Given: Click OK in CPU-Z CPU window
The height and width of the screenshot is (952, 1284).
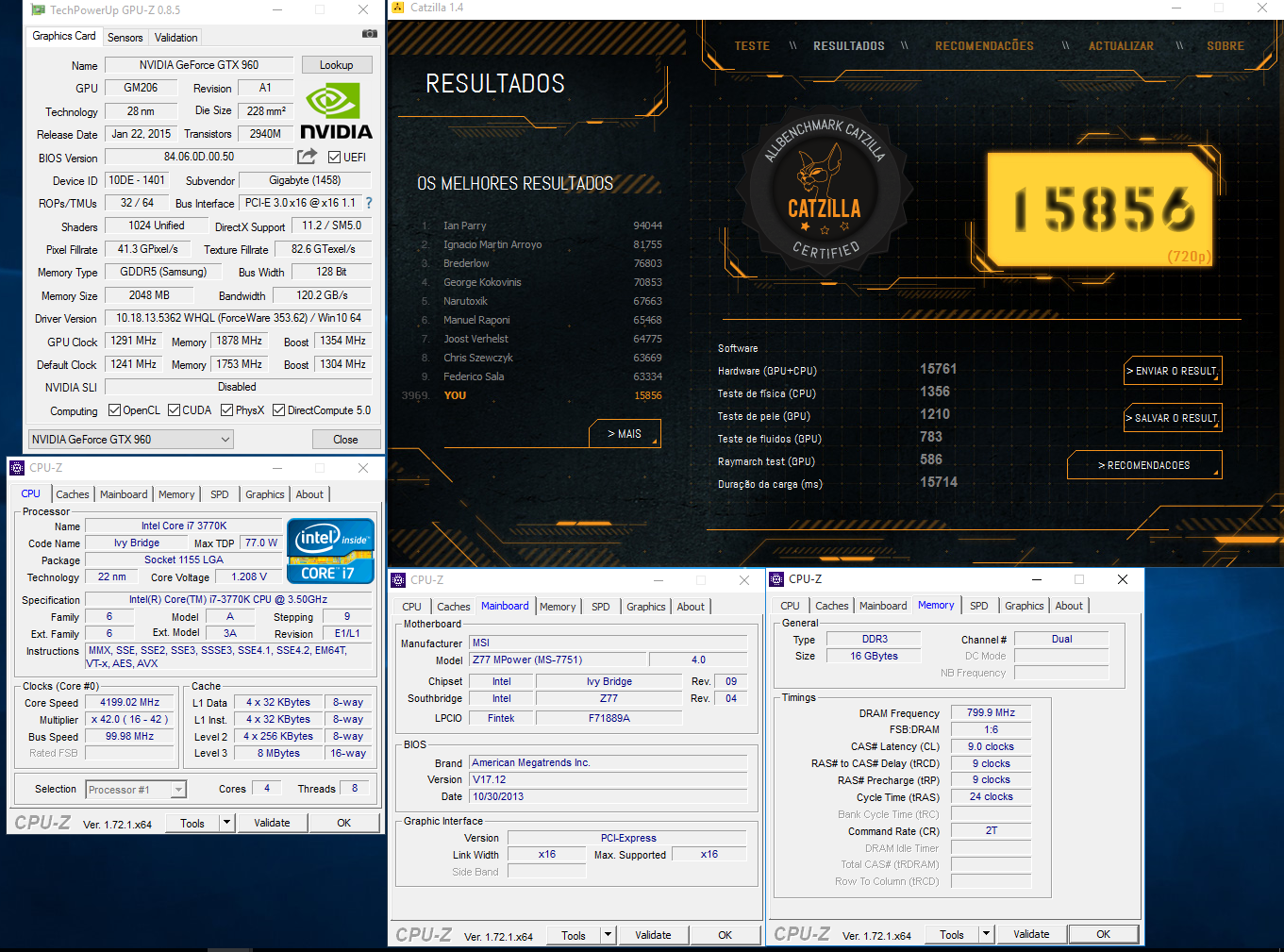Looking at the screenshot, I should click(344, 823).
